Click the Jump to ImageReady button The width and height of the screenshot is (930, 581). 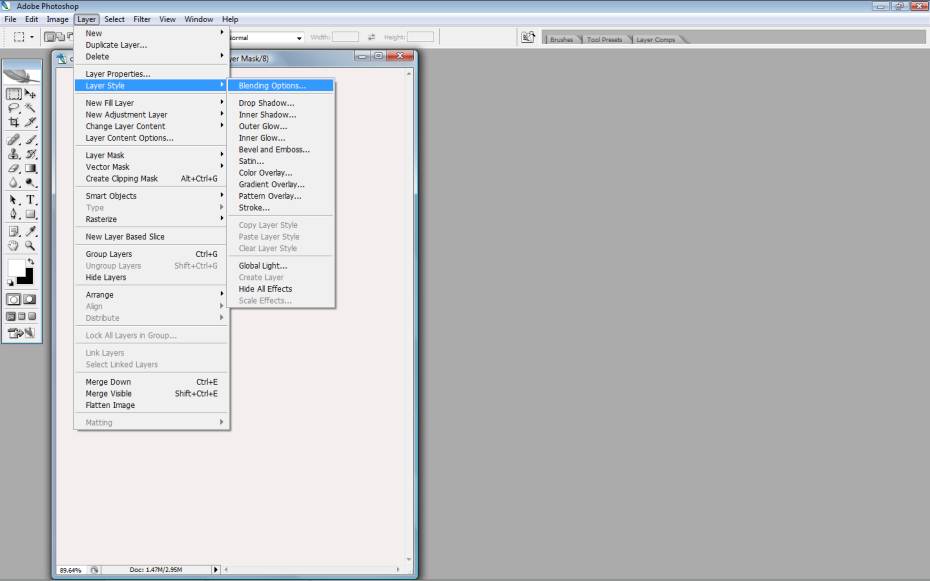coord(21,333)
